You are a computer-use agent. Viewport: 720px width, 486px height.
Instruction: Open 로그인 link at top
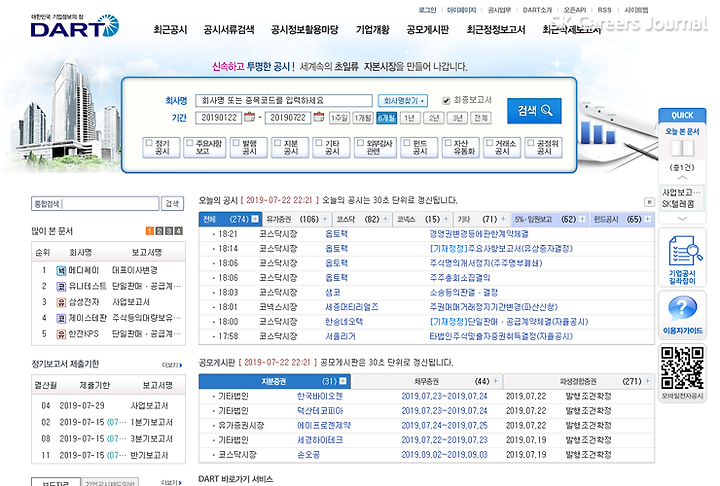427,10
